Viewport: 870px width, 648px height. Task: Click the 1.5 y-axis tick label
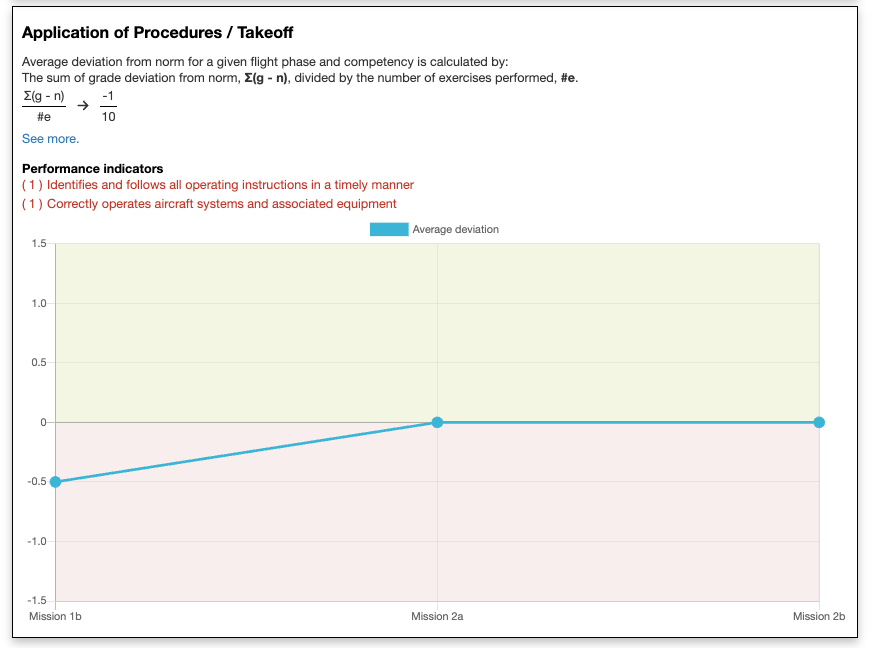[38, 243]
